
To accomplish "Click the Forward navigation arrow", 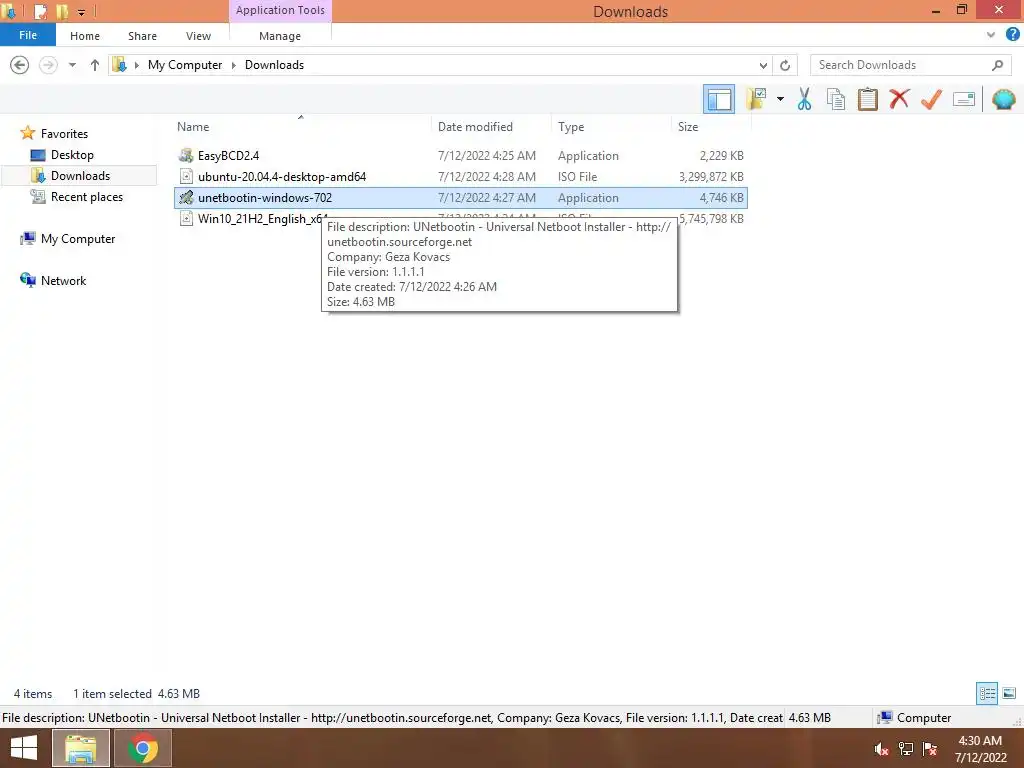I will [x=48, y=65].
